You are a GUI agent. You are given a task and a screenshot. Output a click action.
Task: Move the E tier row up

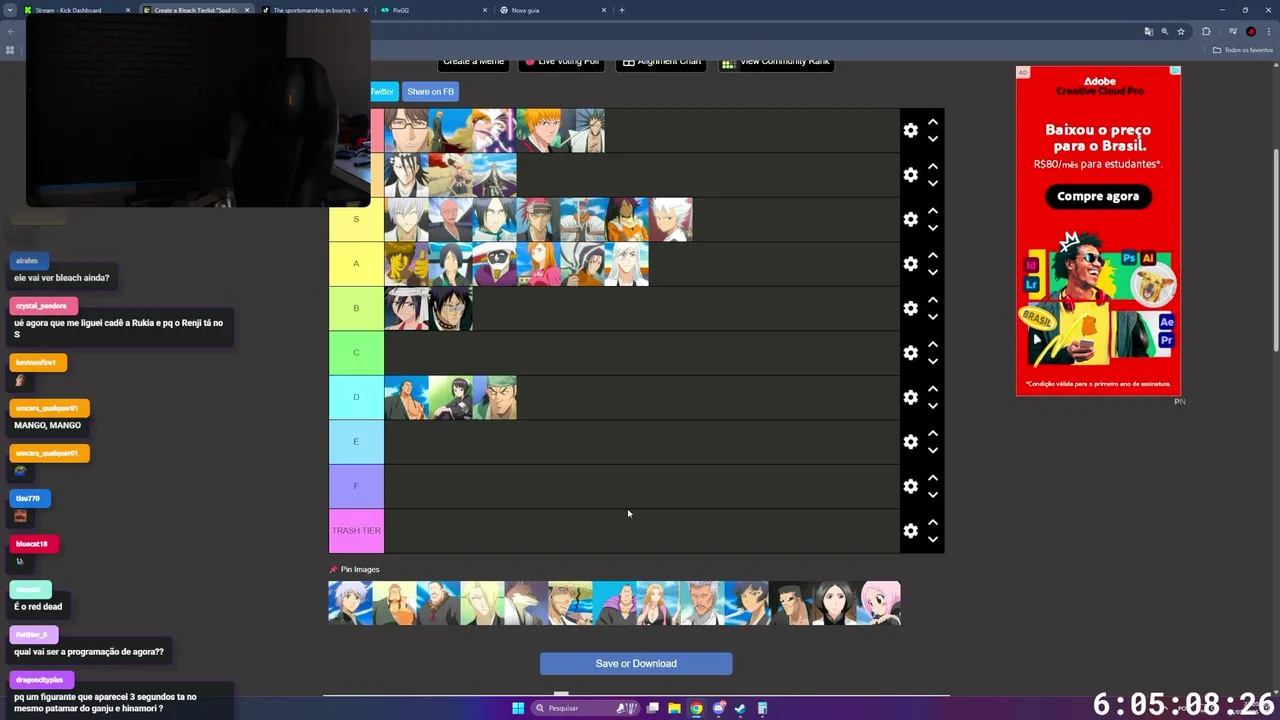tap(933, 433)
